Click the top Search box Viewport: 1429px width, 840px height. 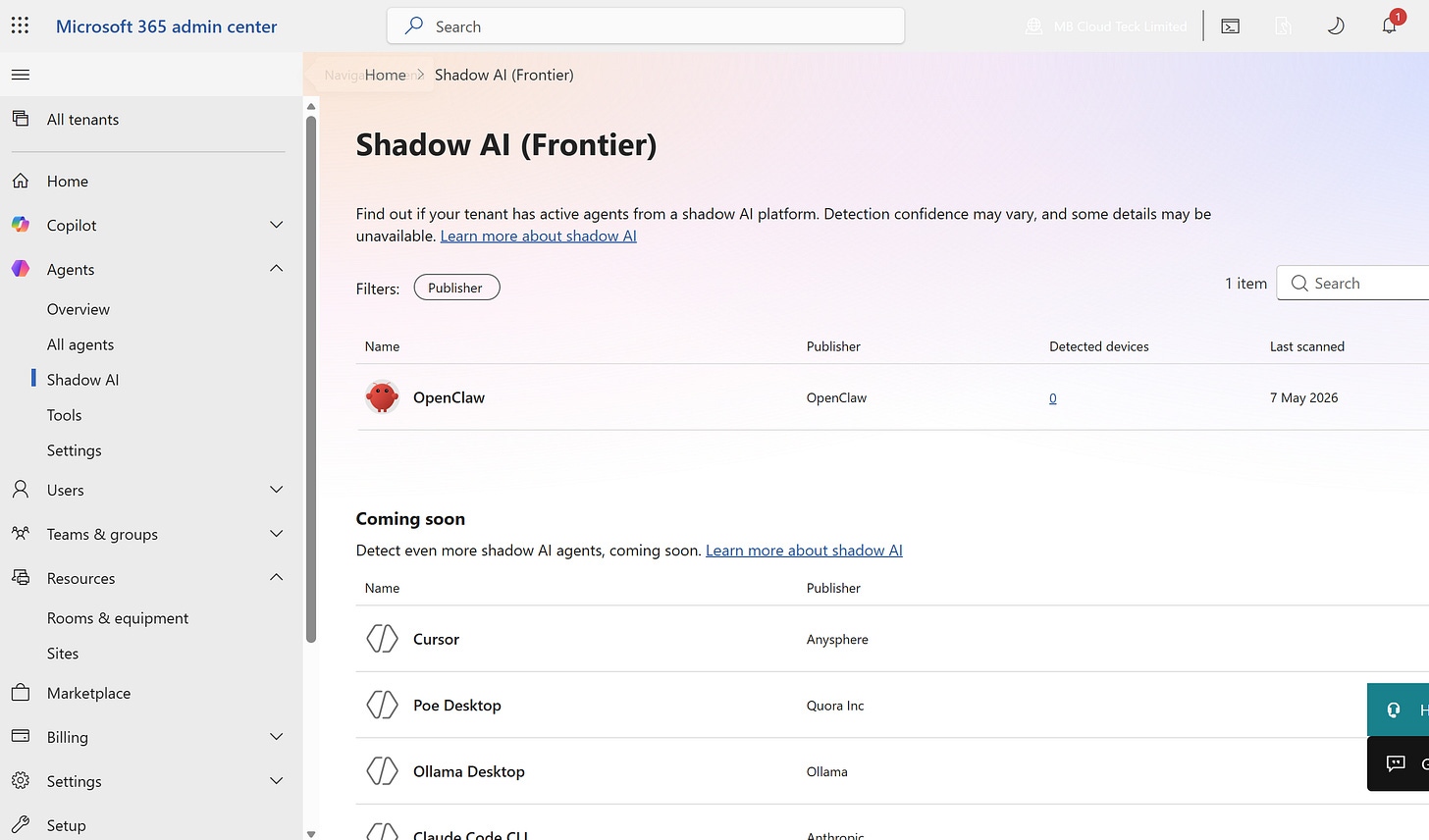[x=646, y=26]
